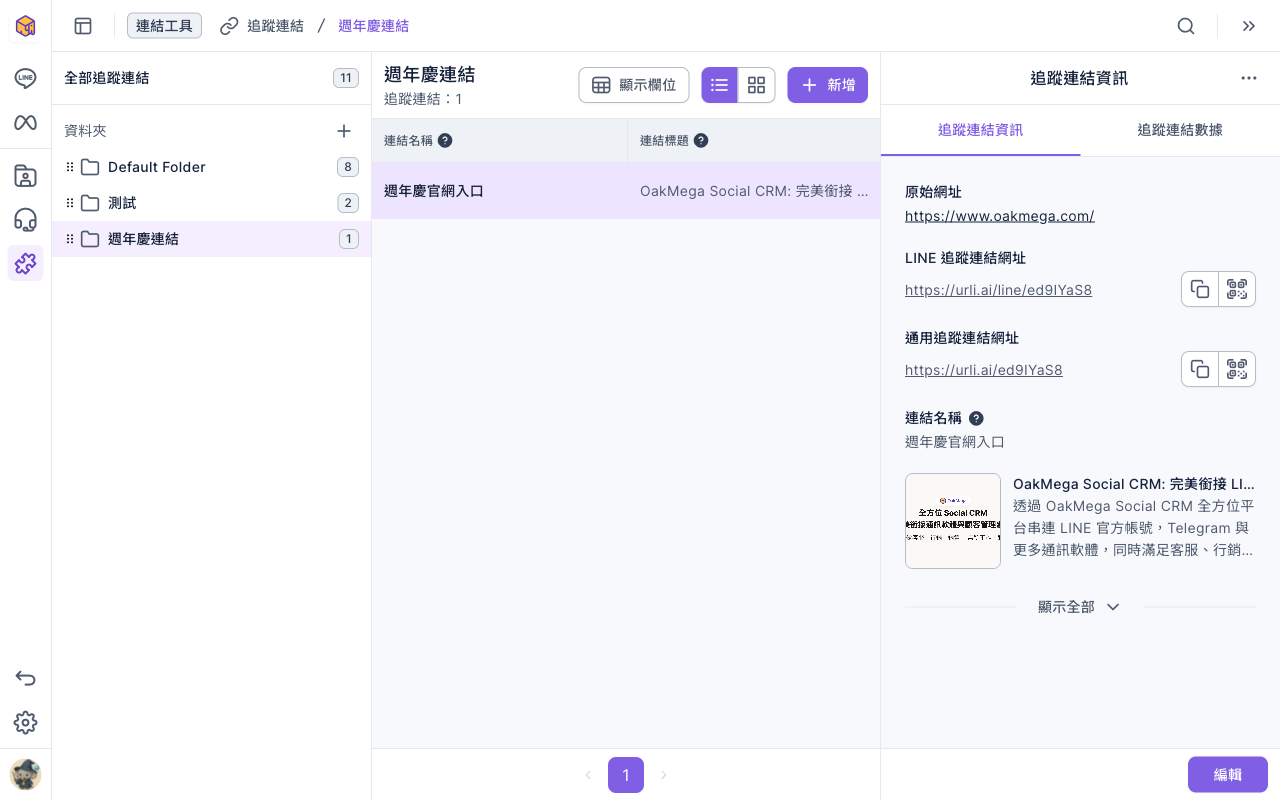Go to 追蹤連結 breadcrumb
Viewport: 1280px width, 800px height.
point(262,26)
